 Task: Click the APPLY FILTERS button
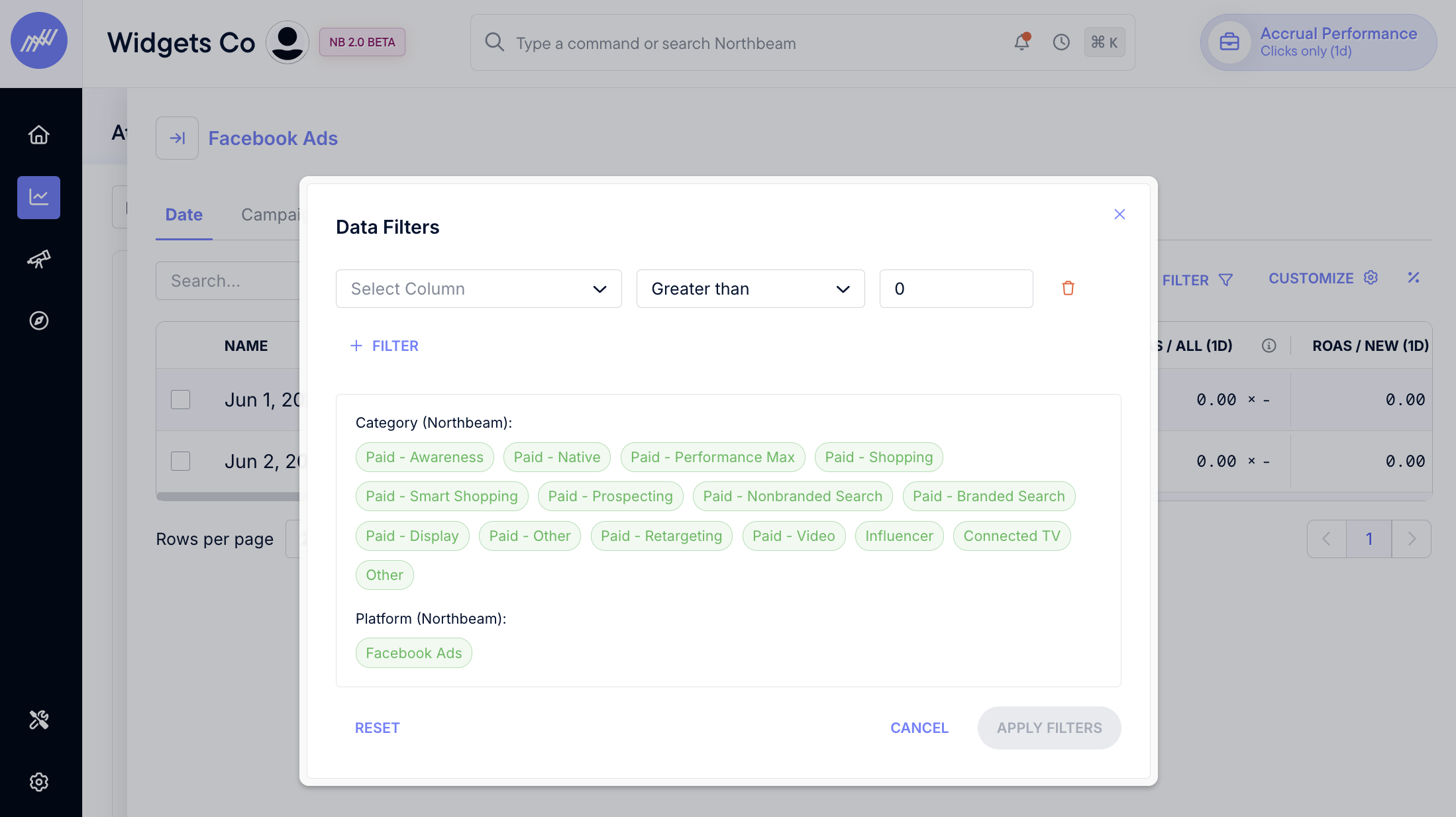[x=1049, y=728]
